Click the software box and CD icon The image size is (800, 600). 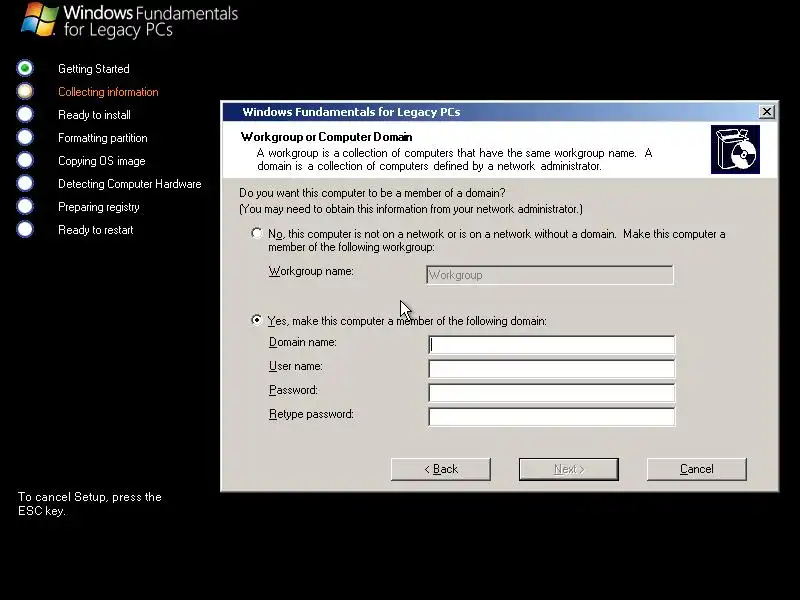pos(735,149)
